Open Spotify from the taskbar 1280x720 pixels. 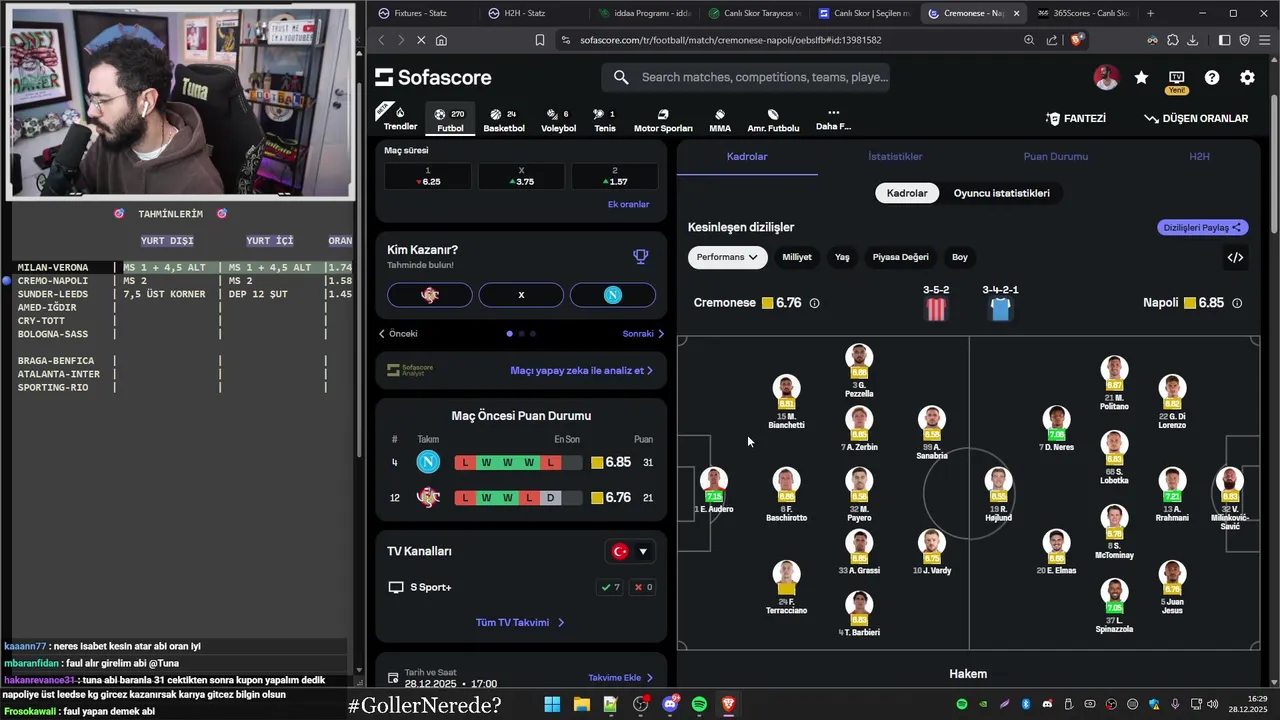click(x=699, y=704)
